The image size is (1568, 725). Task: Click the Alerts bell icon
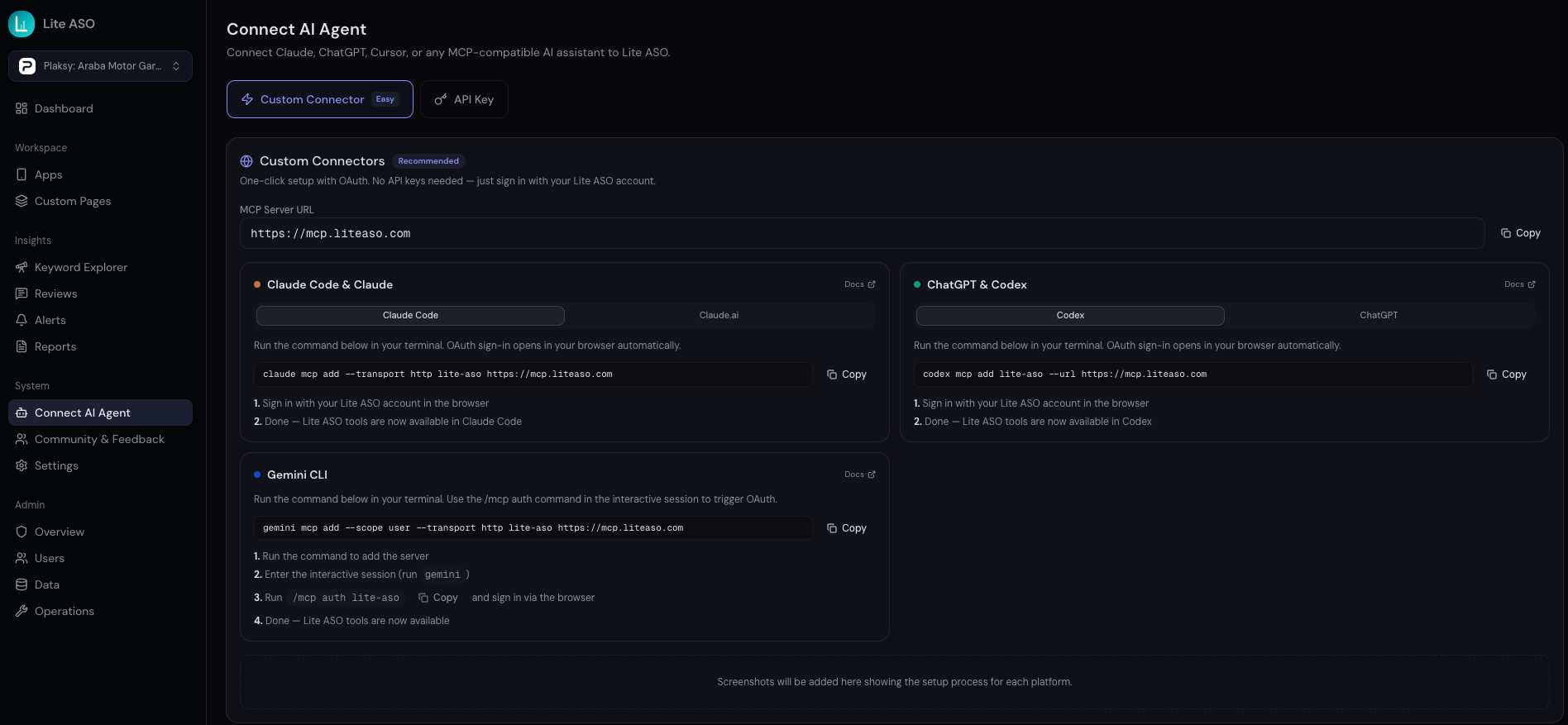point(22,320)
